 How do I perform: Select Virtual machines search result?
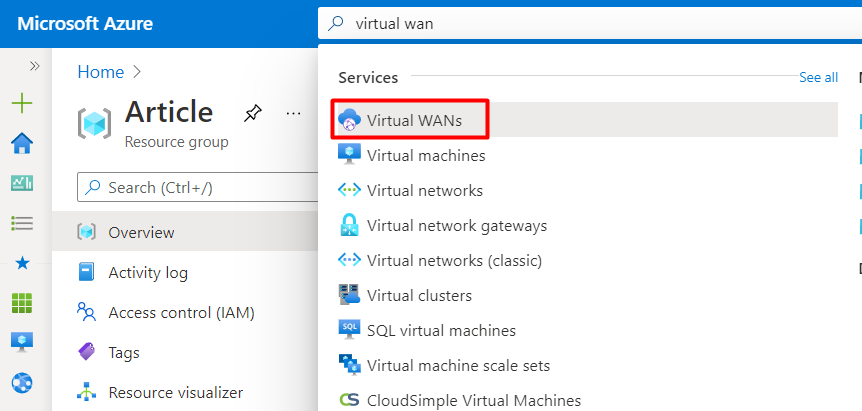(x=426, y=155)
